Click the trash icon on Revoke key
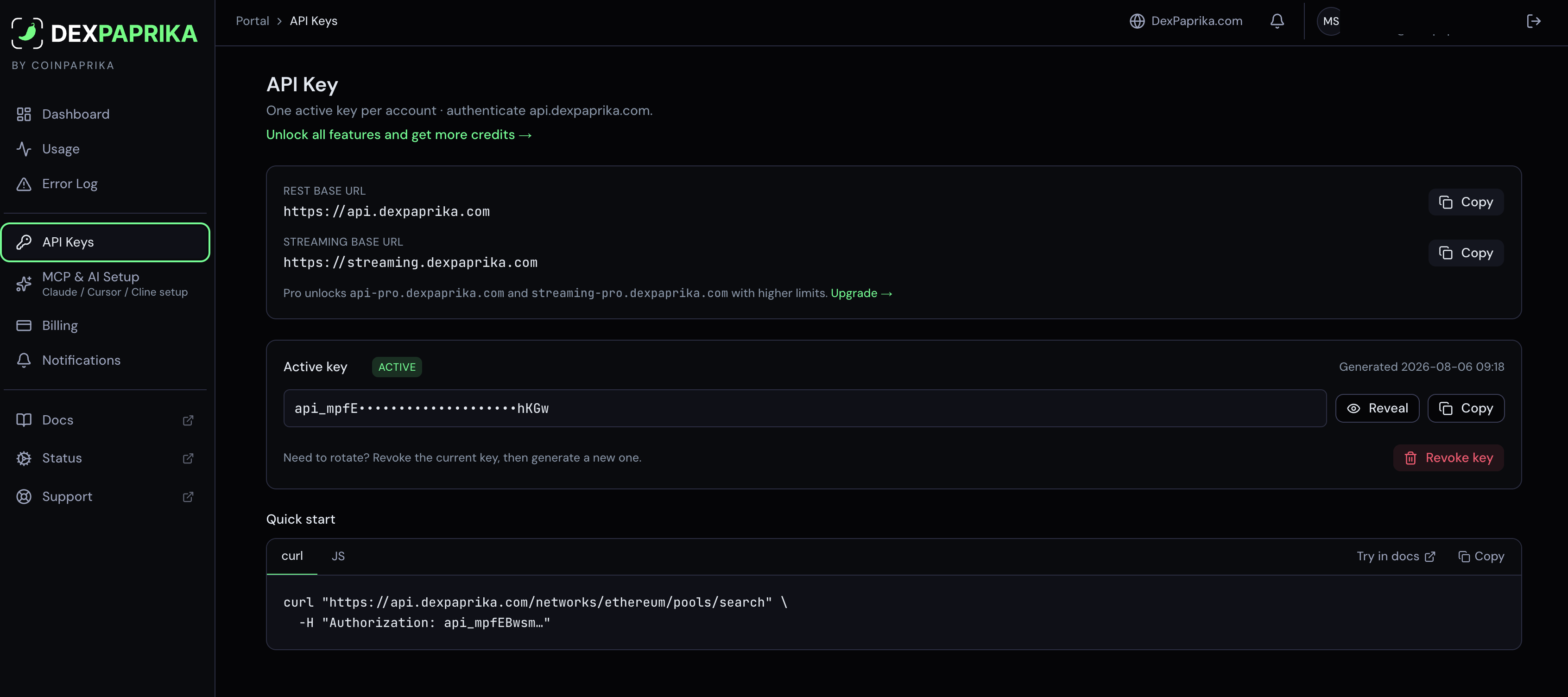Image resolution: width=1568 pixels, height=697 pixels. click(x=1410, y=458)
